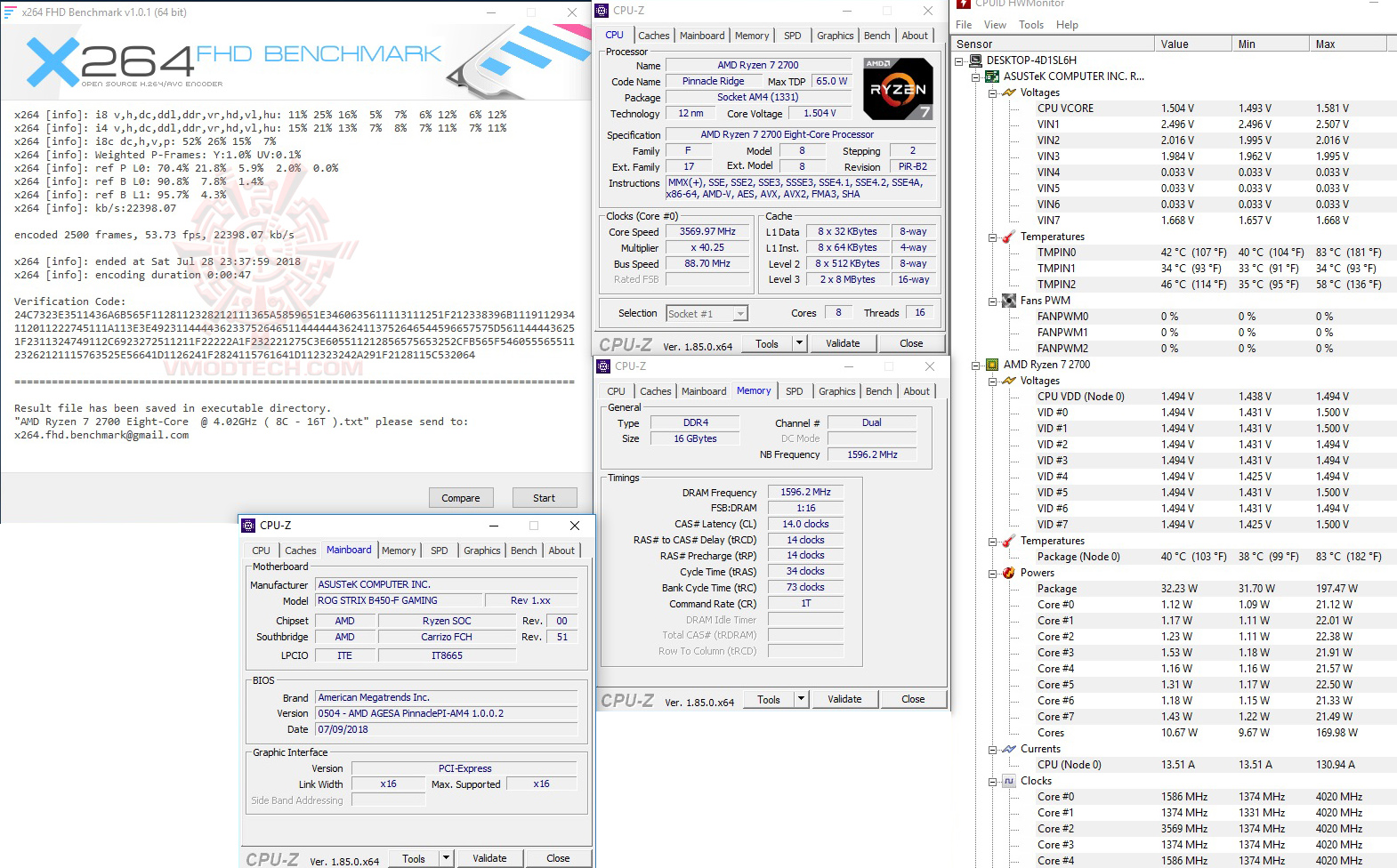The width and height of the screenshot is (1397, 868).
Task: Click the Ryzen CPU Temperatures thermometer icon
Action: (x=1009, y=541)
